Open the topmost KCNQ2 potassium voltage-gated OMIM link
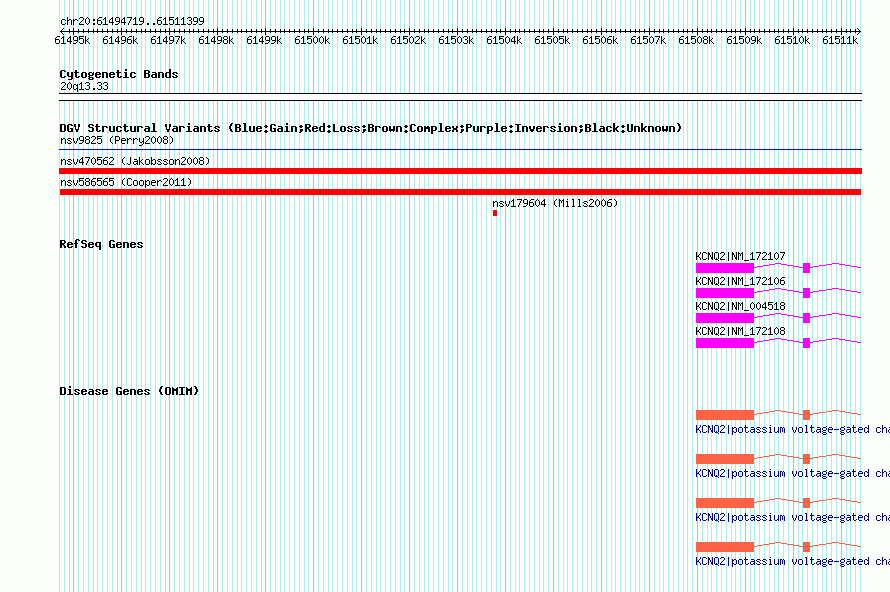 [x=792, y=430]
